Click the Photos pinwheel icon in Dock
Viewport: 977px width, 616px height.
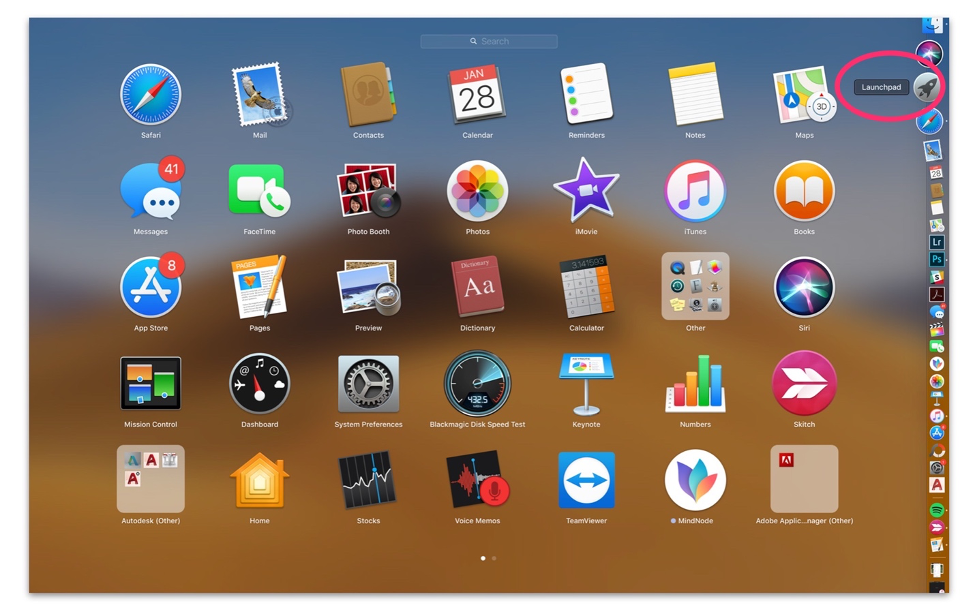tap(937, 381)
